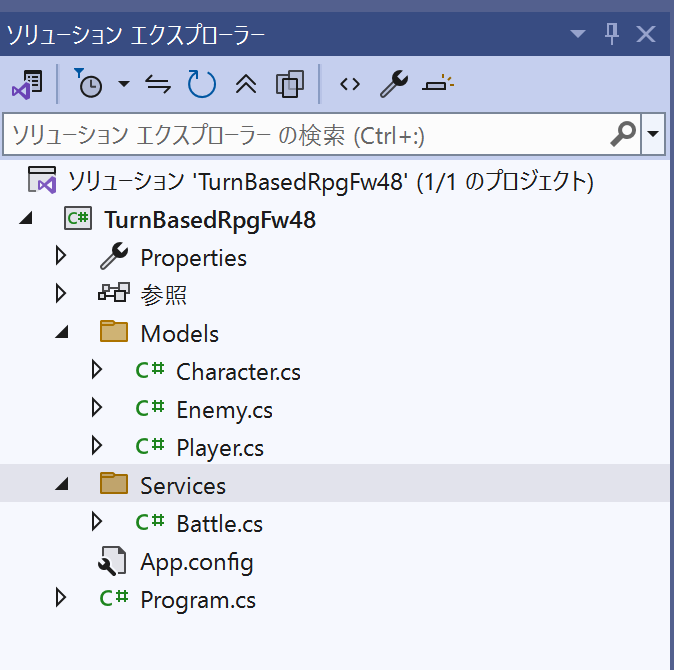Select the App.config file
Viewport: 674px width, 670px height.
coord(197,562)
